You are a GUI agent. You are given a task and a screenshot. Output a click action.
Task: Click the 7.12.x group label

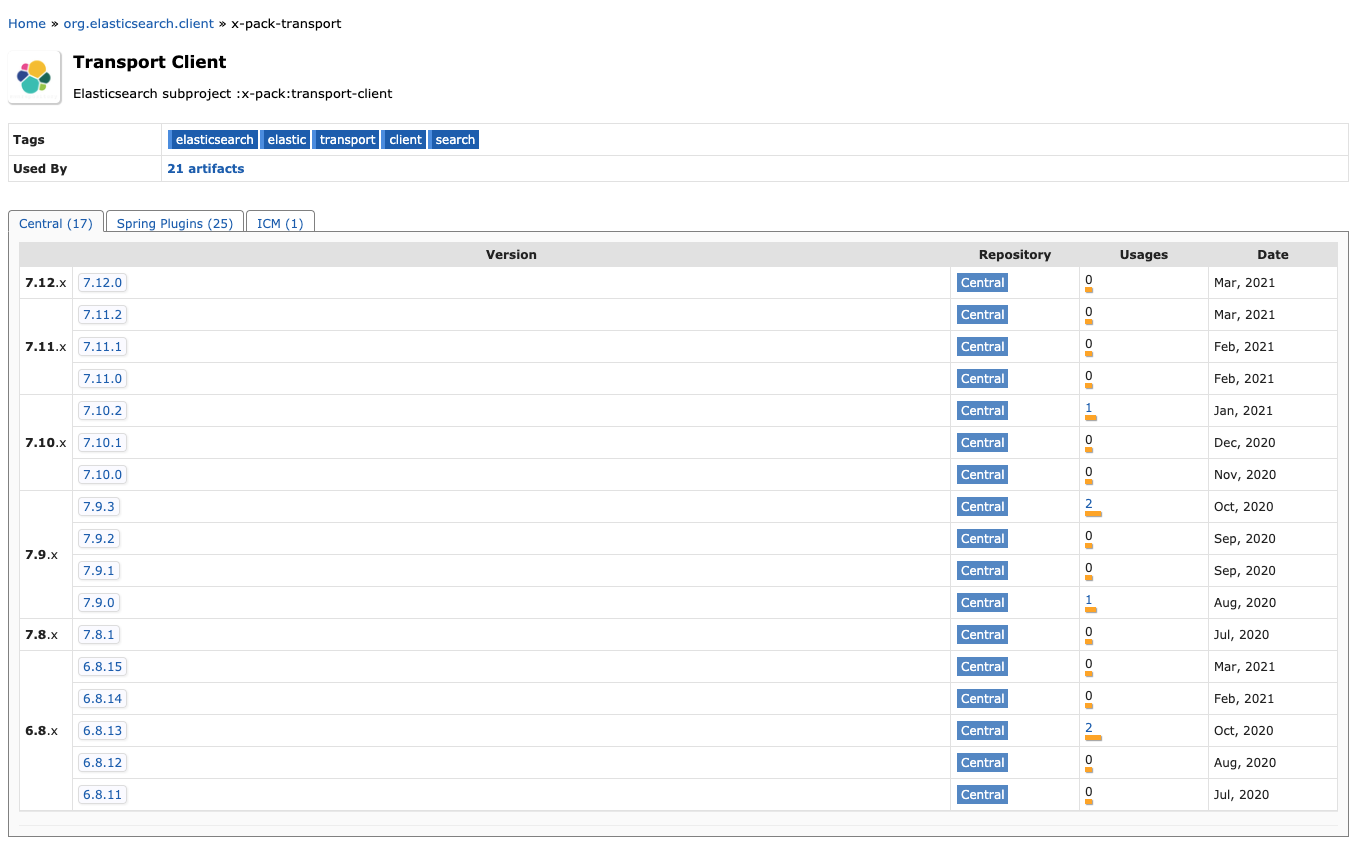point(46,283)
